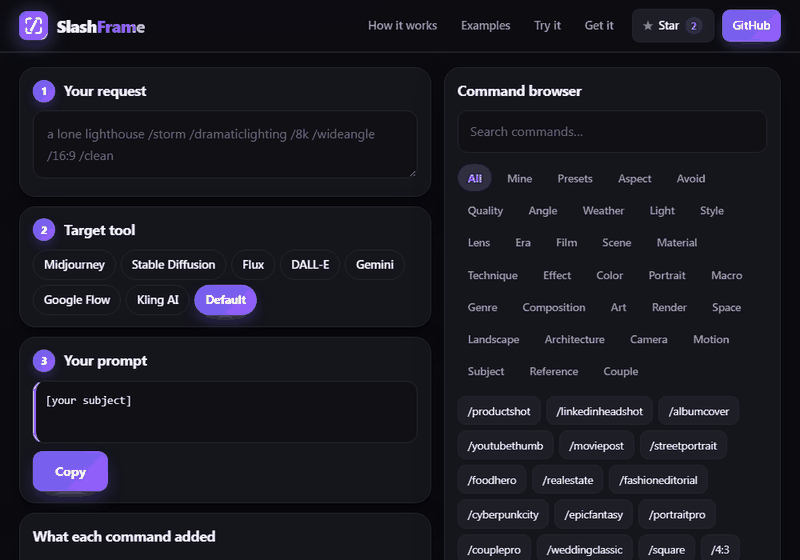
Task: Choose DALL-E target tool
Action: (x=310, y=265)
